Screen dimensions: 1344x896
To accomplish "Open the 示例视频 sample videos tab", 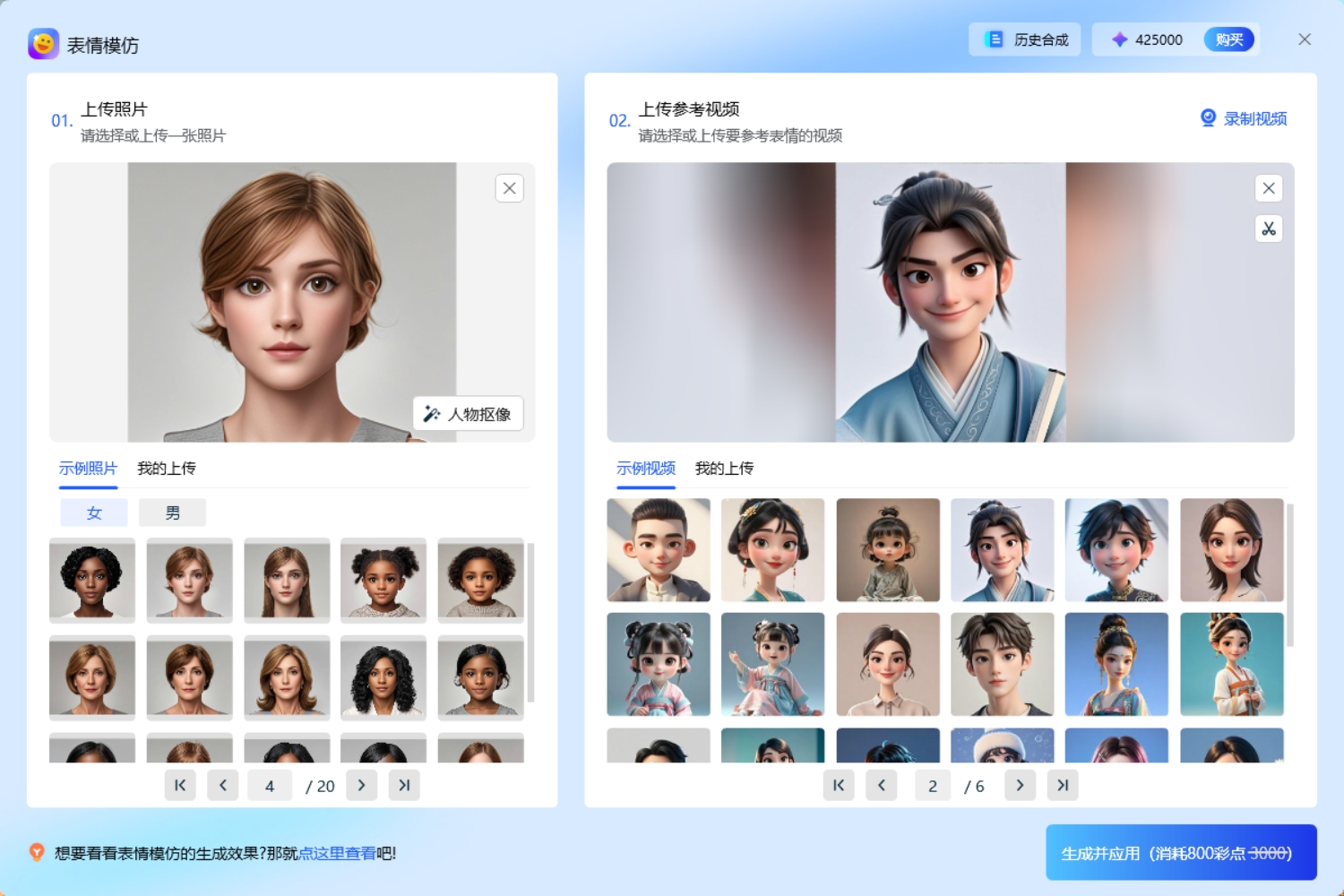I will tap(645, 469).
